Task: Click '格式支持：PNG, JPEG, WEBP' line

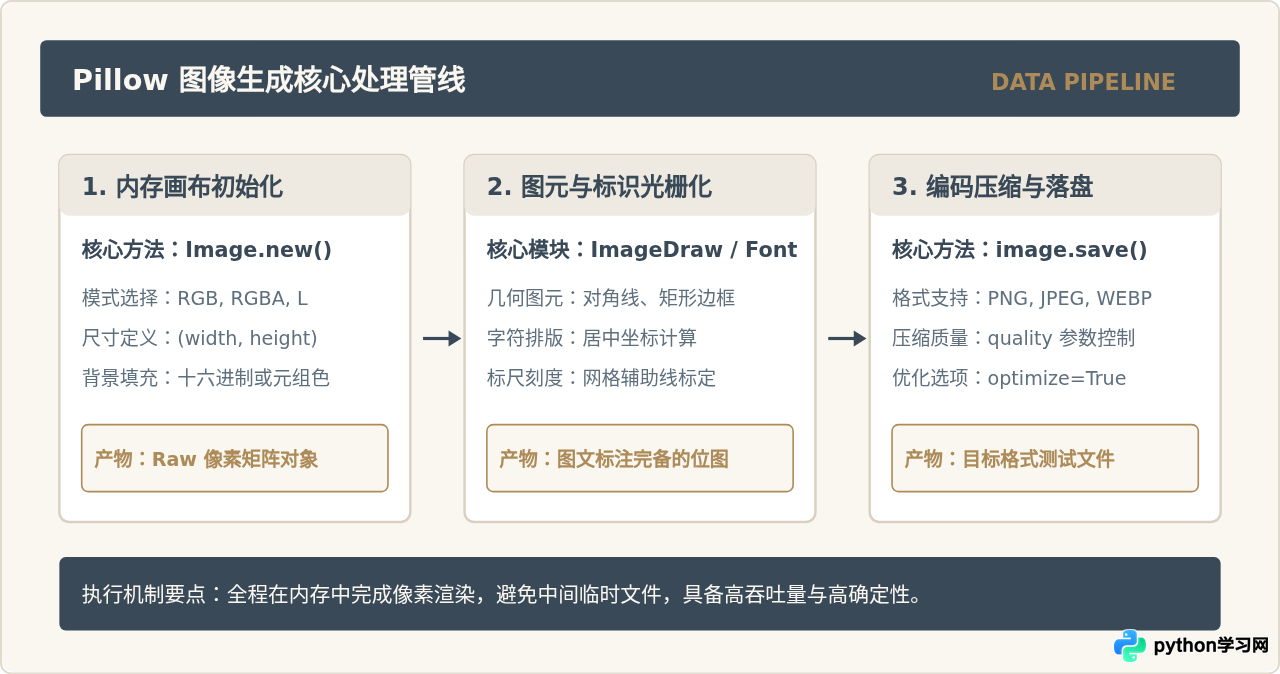Action: [1022, 298]
